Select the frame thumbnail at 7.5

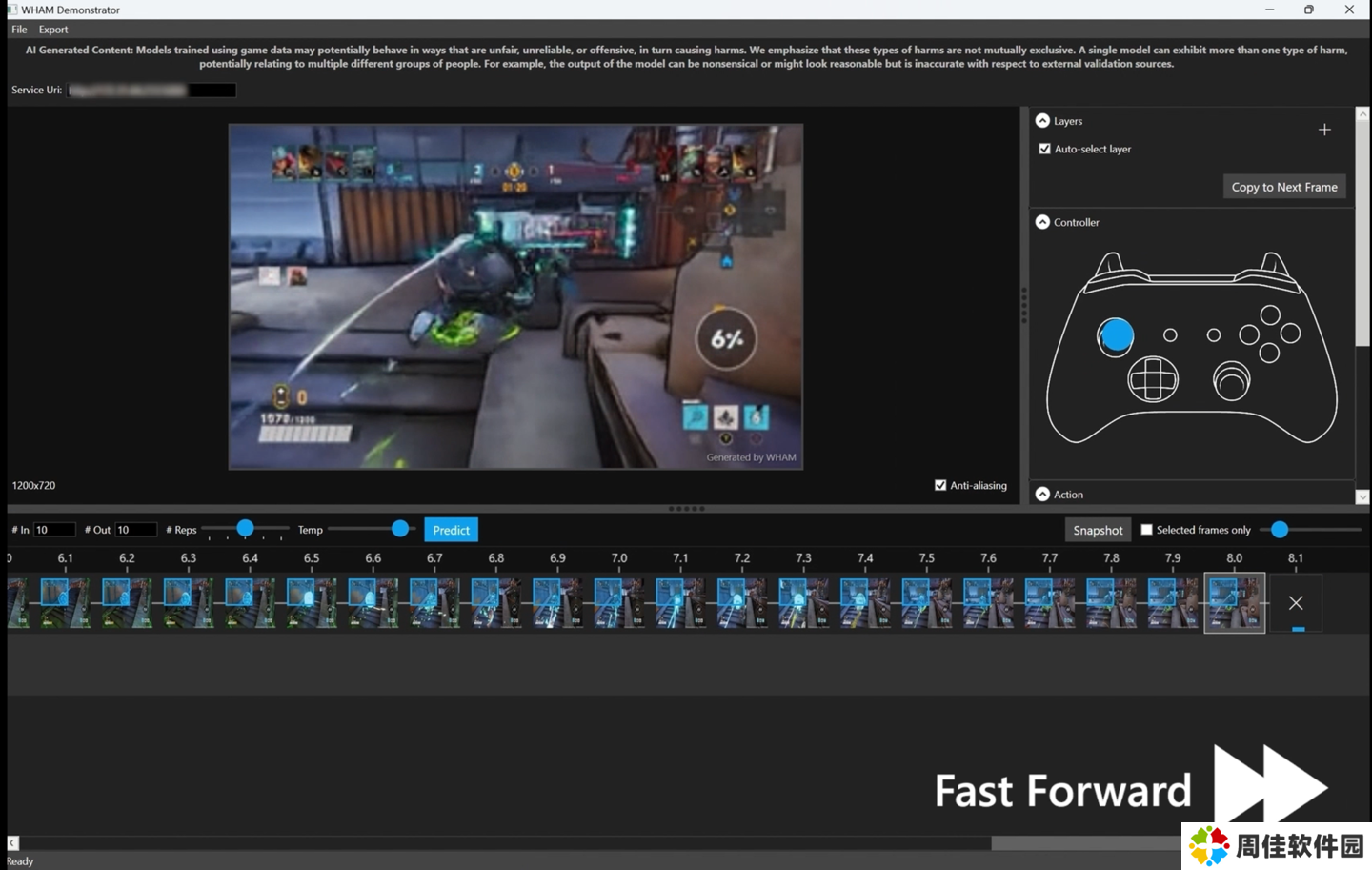(x=927, y=602)
